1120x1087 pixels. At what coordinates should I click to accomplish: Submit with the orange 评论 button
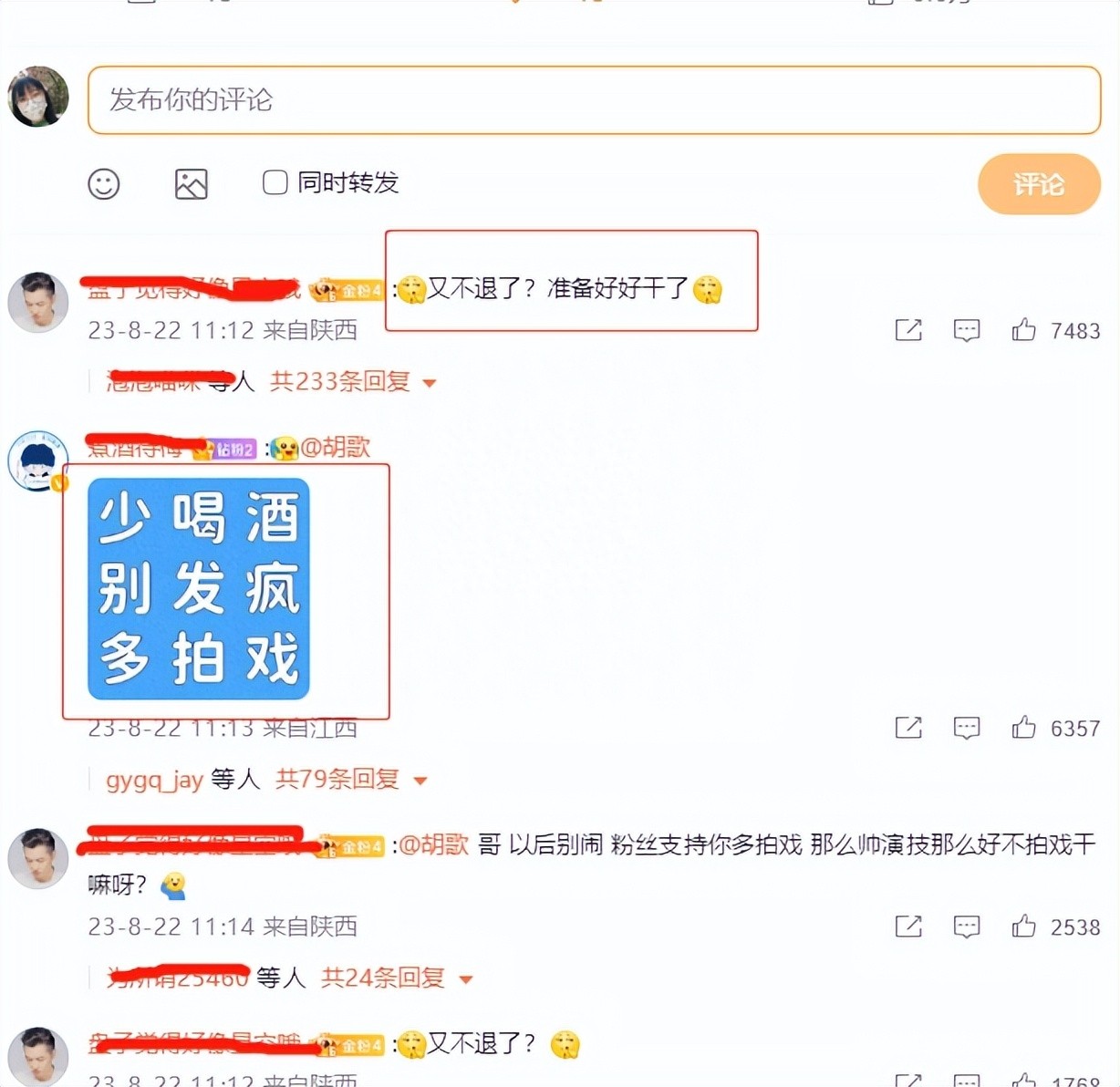1039,184
